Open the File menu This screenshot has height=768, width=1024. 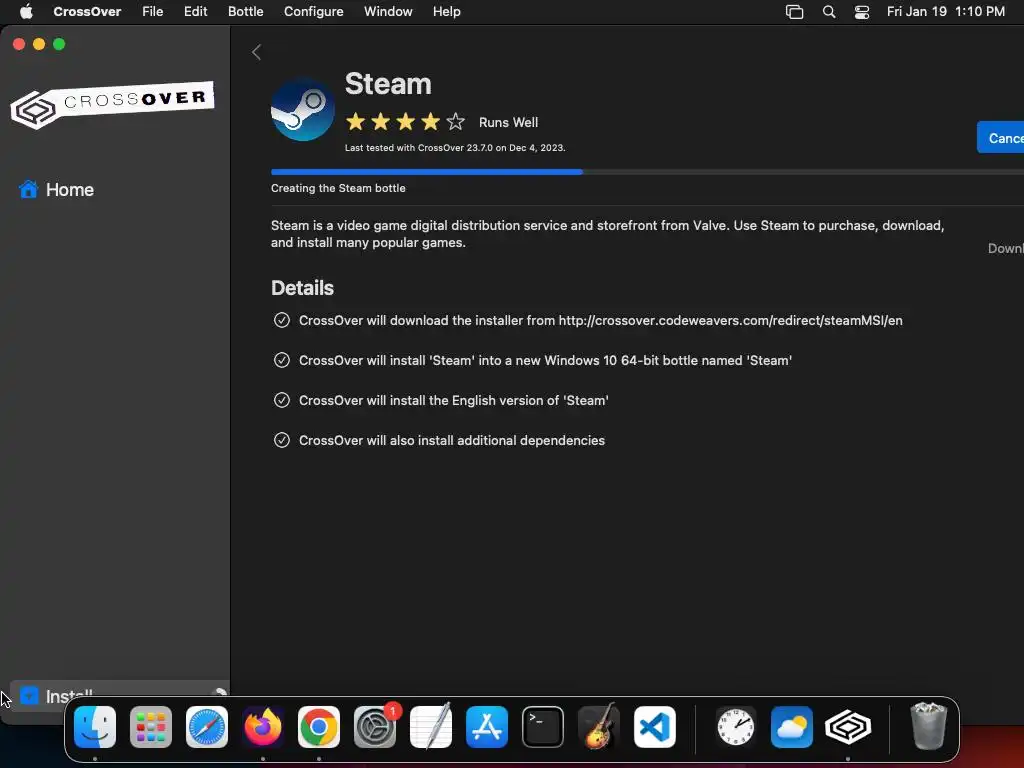click(153, 12)
